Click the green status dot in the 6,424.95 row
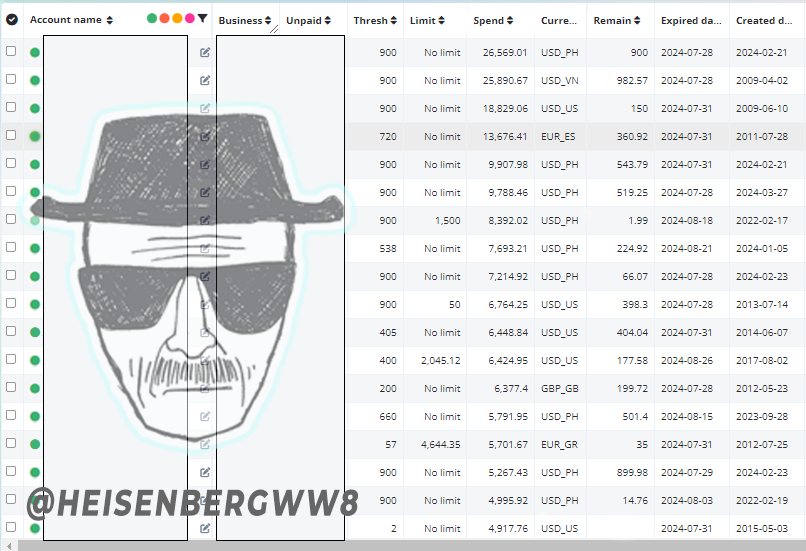This screenshot has width=806, height=551. [35, 360]
